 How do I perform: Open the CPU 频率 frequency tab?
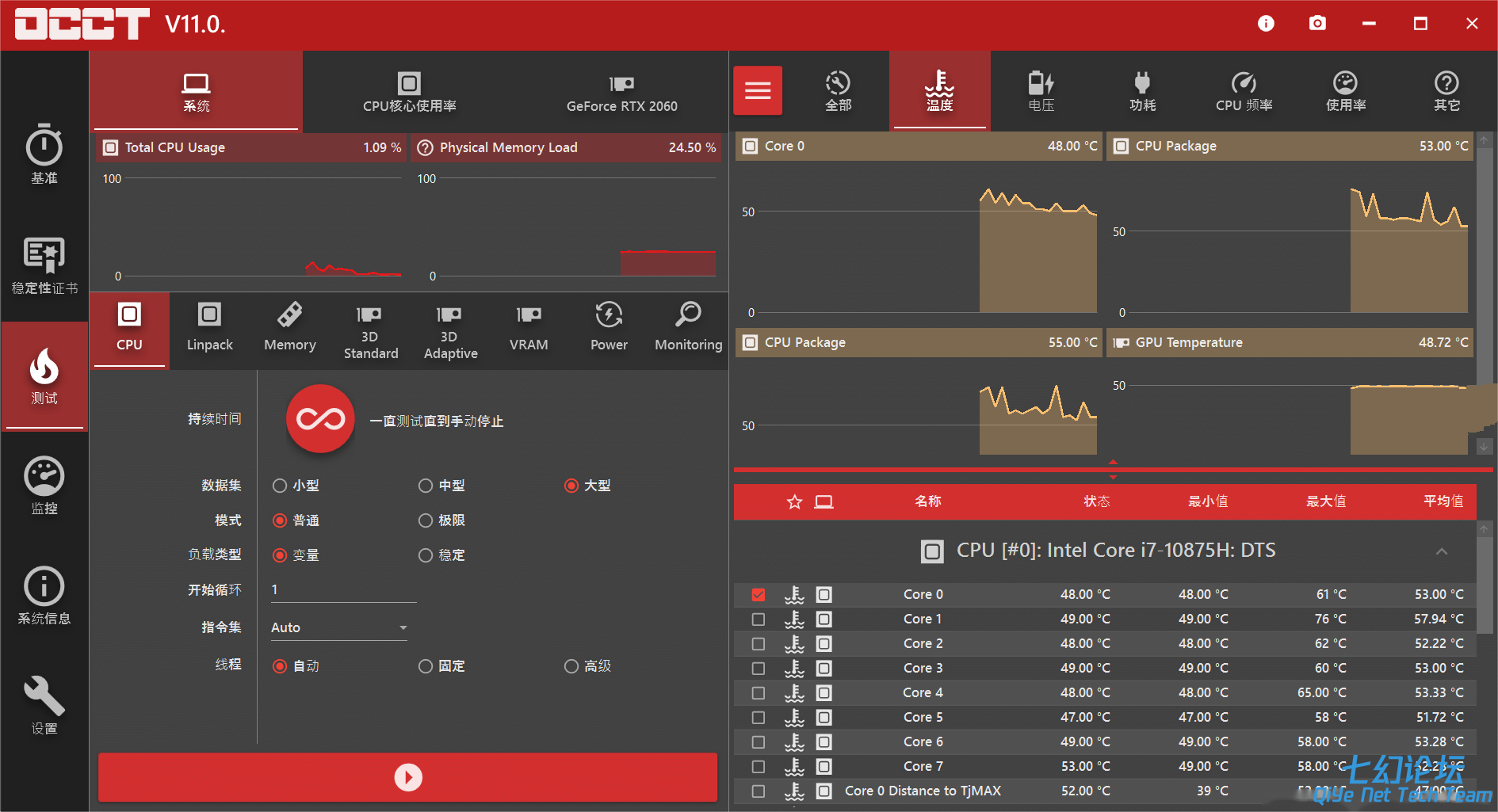pos(1244,90)
